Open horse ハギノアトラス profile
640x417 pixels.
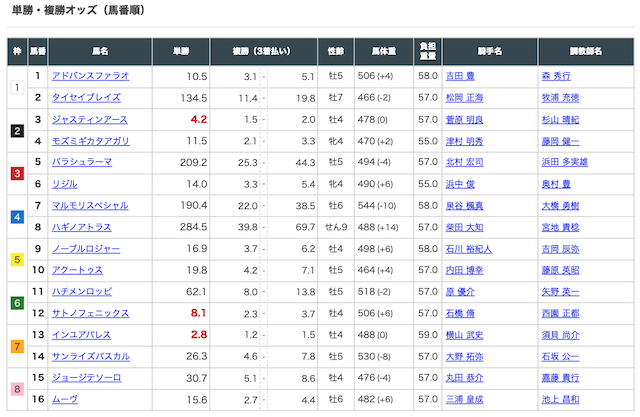coord(82,227)
